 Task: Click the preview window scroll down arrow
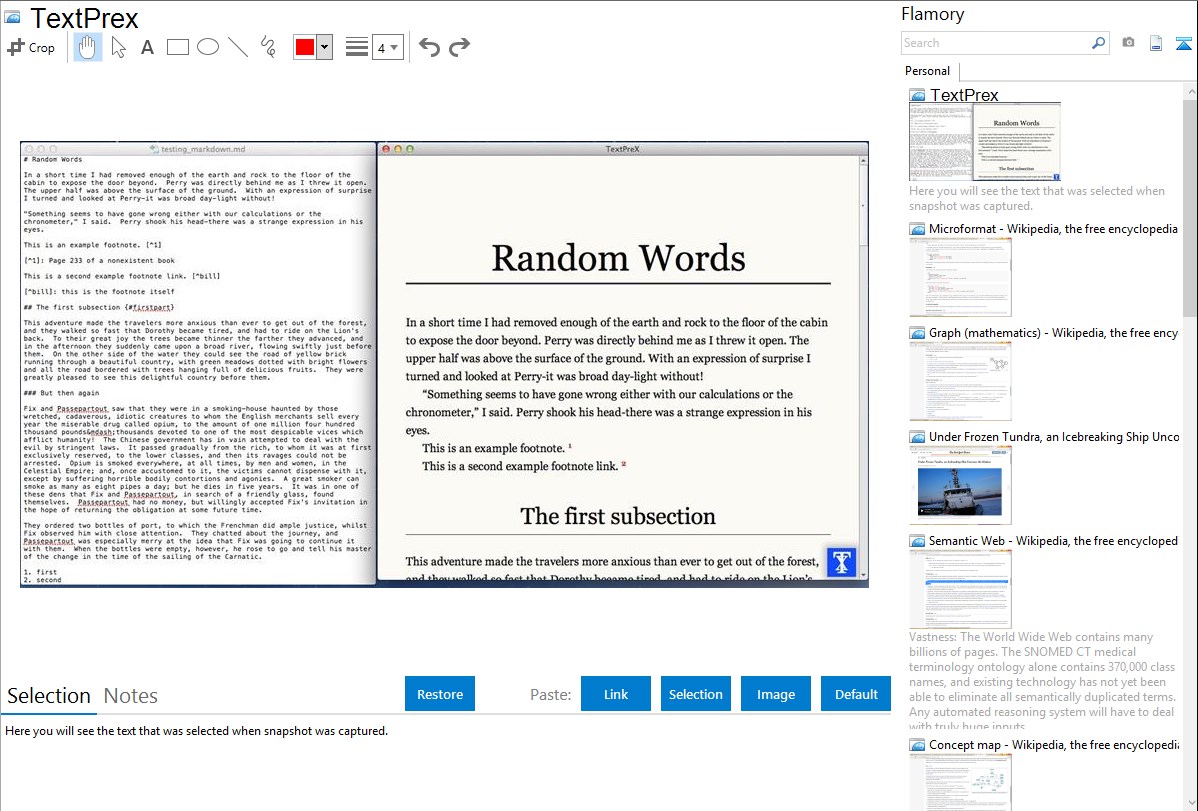tap(863, 574)
